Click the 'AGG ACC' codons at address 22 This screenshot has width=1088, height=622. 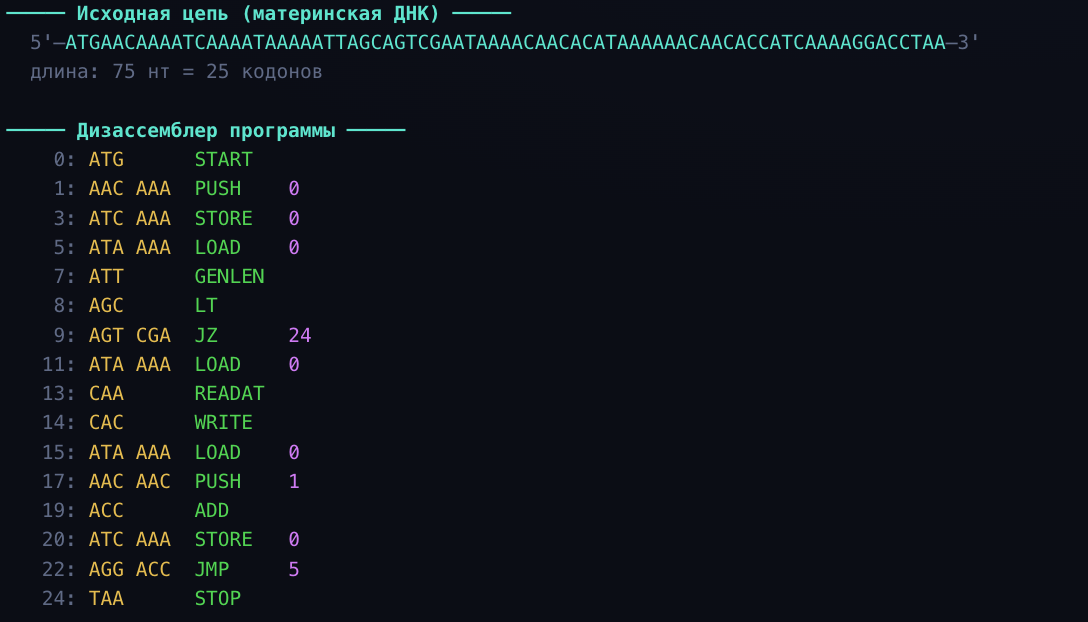click(130, 570)
